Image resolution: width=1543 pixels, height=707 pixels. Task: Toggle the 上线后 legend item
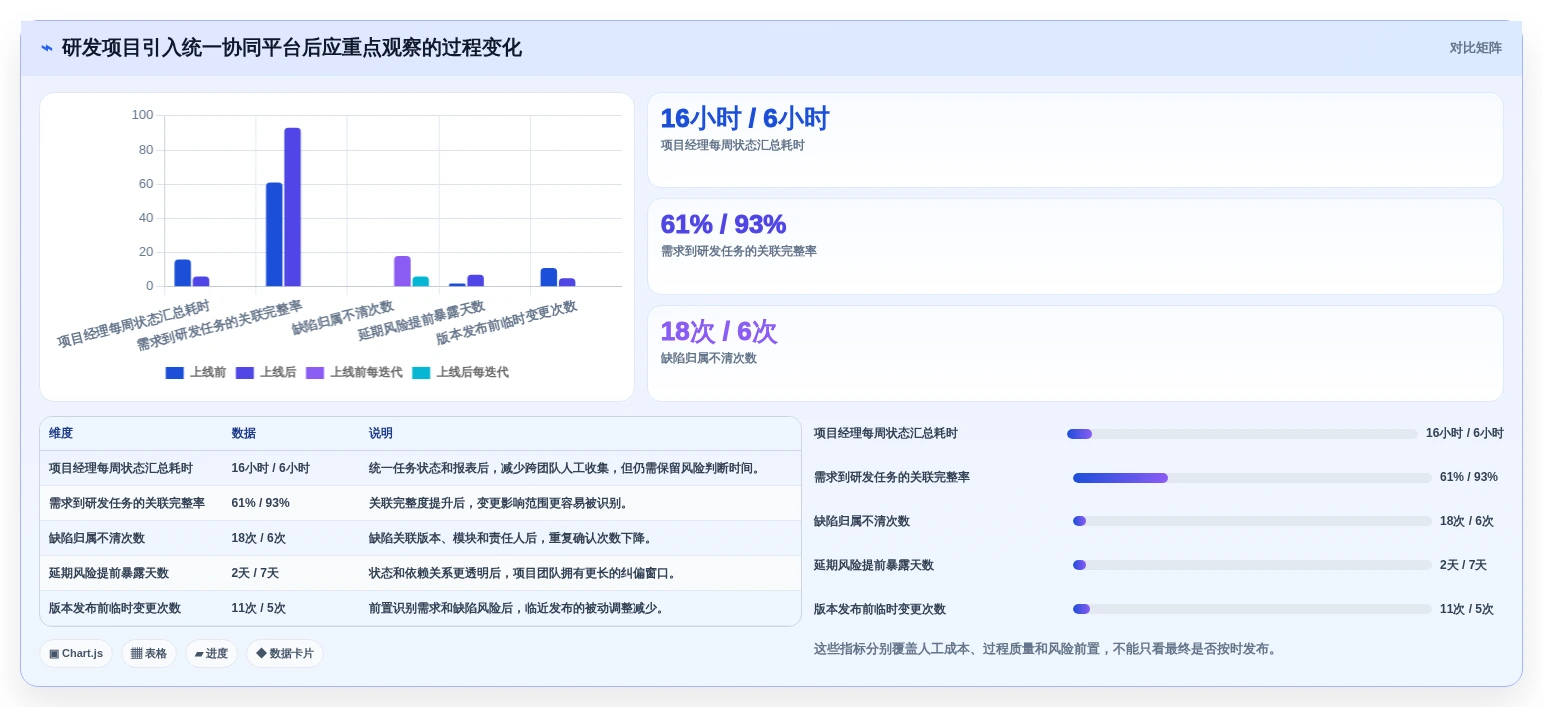(x=266, y=372)
